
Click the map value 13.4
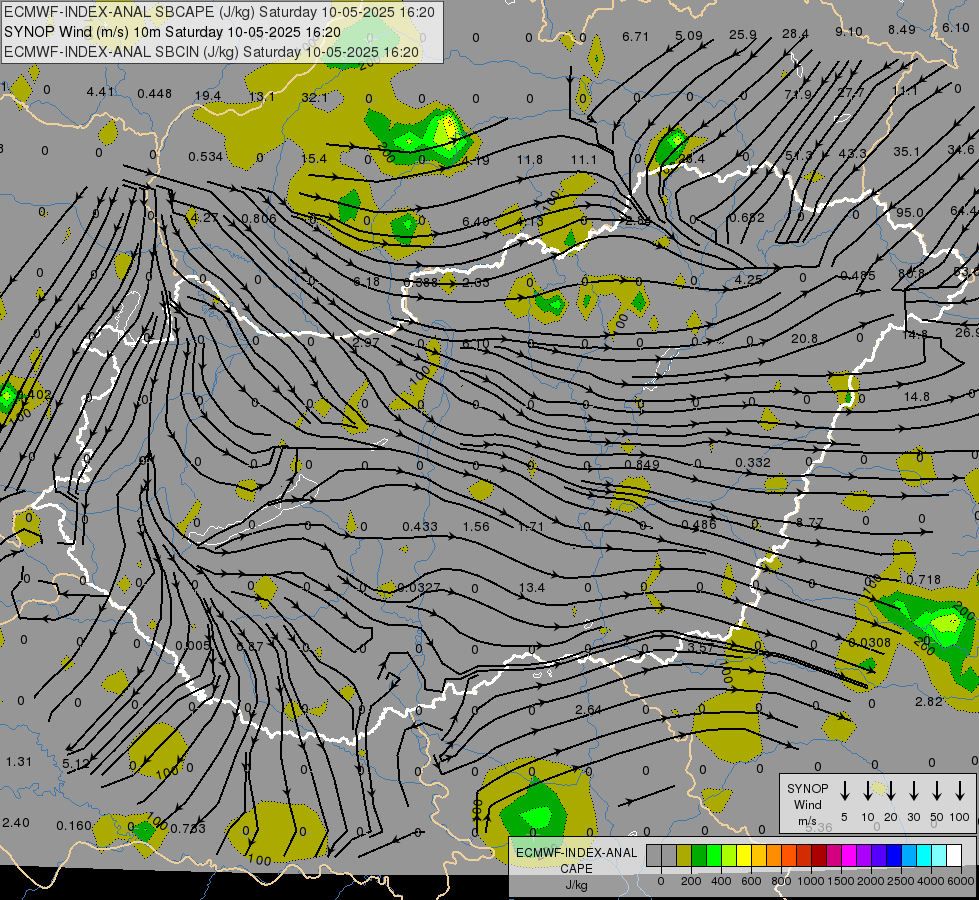[x=531, y=588]
